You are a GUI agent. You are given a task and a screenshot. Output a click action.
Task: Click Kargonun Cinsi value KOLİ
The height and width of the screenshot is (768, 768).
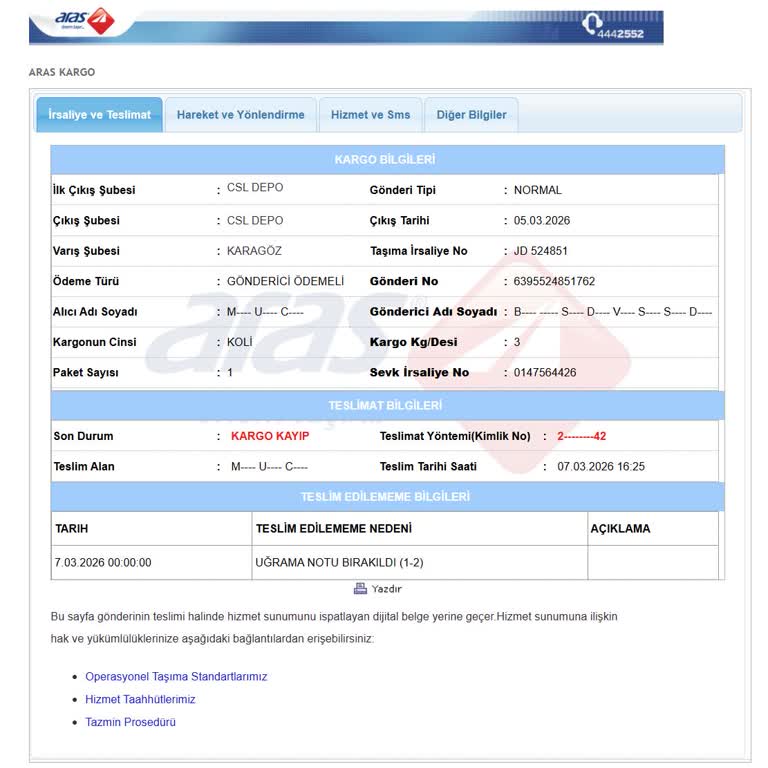240,342
